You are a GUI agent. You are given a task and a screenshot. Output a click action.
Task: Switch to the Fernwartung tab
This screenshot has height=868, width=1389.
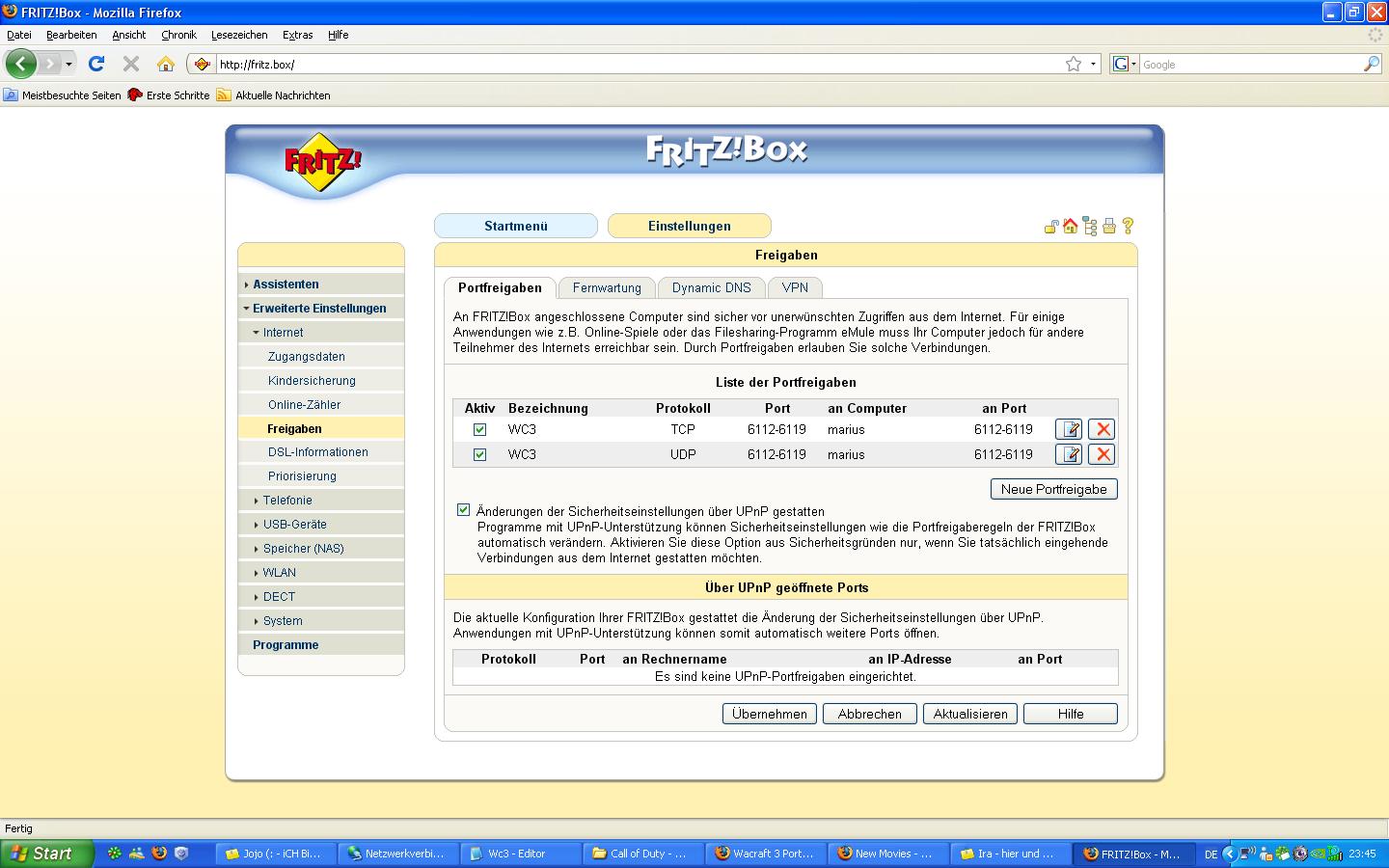click(x=607, y=287)
